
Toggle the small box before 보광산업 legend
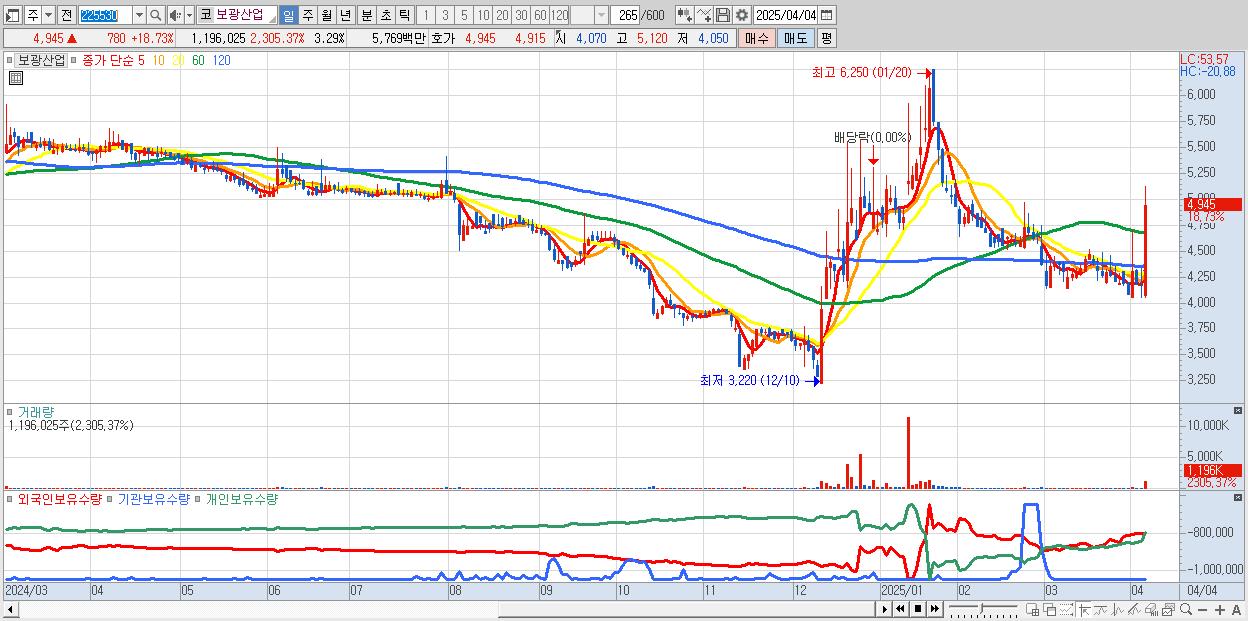pos(11,61)
